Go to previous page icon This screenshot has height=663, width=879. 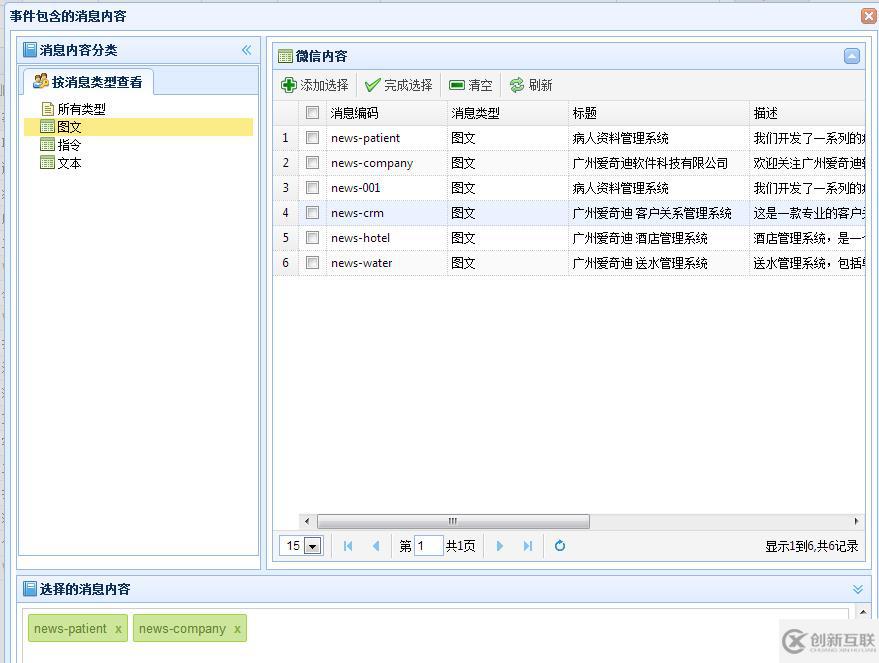click(x=376, y=546)
